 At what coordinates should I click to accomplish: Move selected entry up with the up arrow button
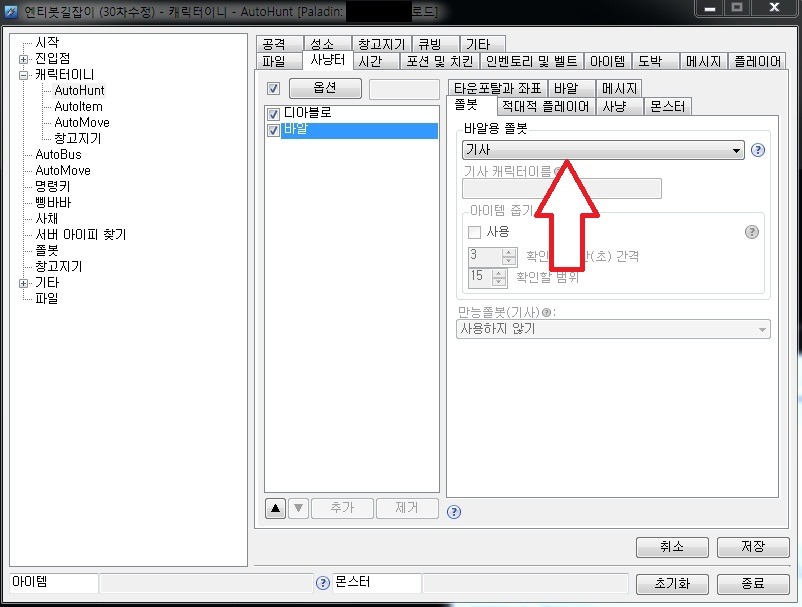pos(275,508)
